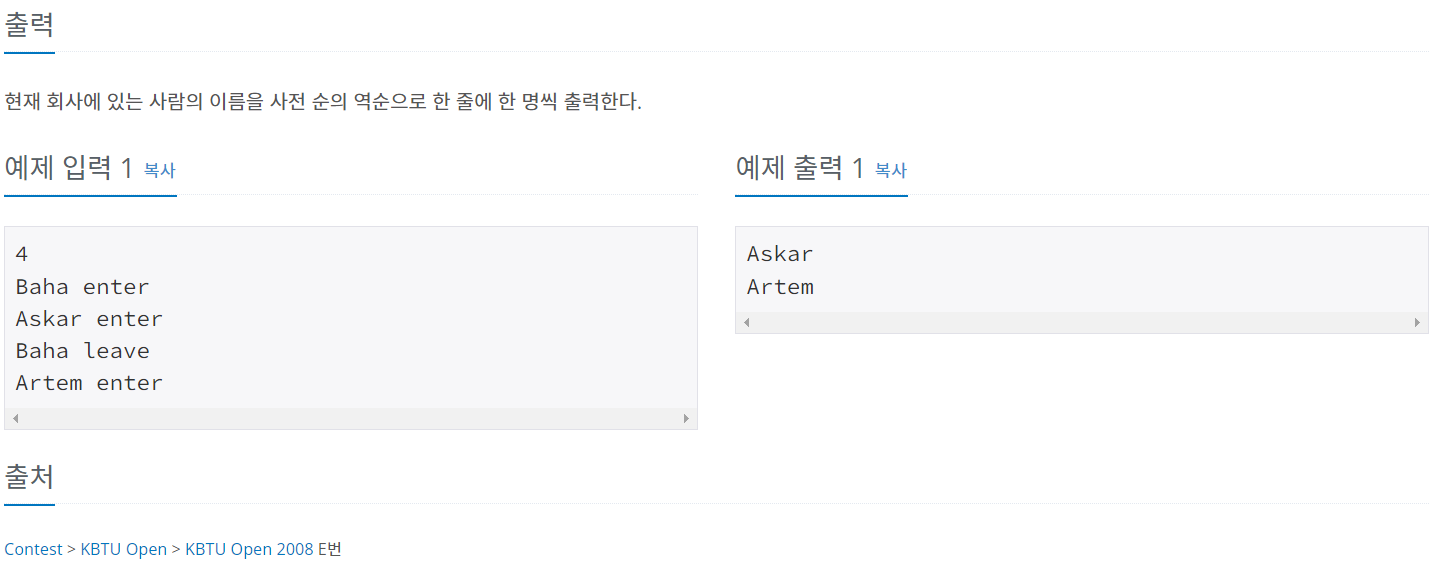Click right arrow of sample input scrollbar

coord(686,418)
